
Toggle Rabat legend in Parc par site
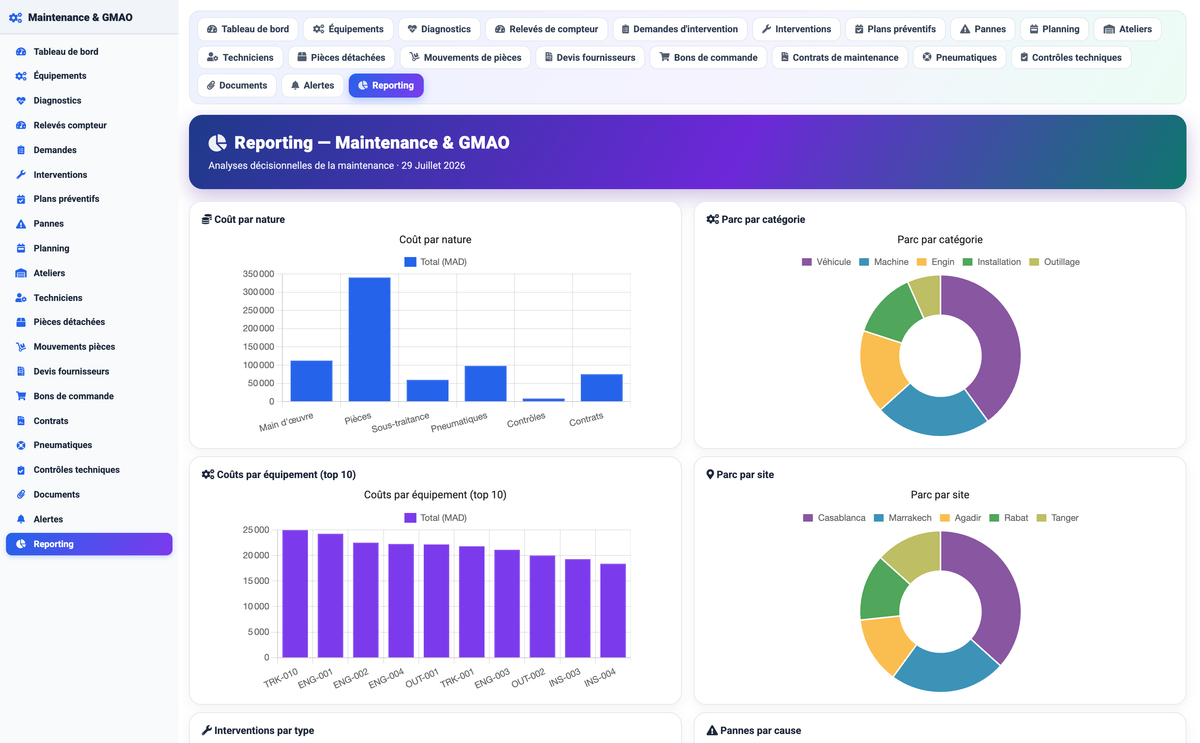point(1008,518)
